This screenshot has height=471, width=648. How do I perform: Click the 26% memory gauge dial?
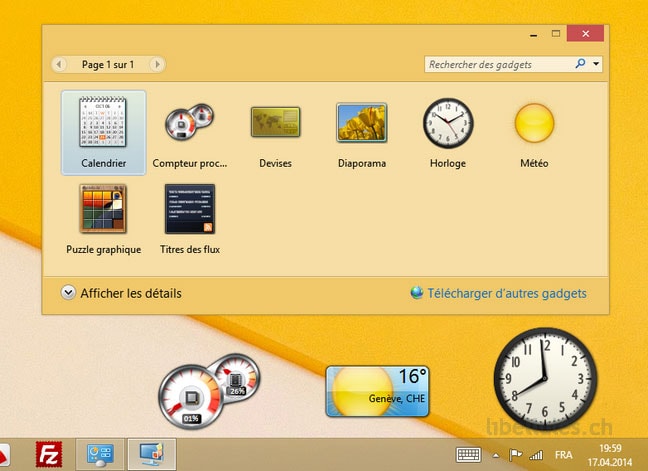click(237, 378)
